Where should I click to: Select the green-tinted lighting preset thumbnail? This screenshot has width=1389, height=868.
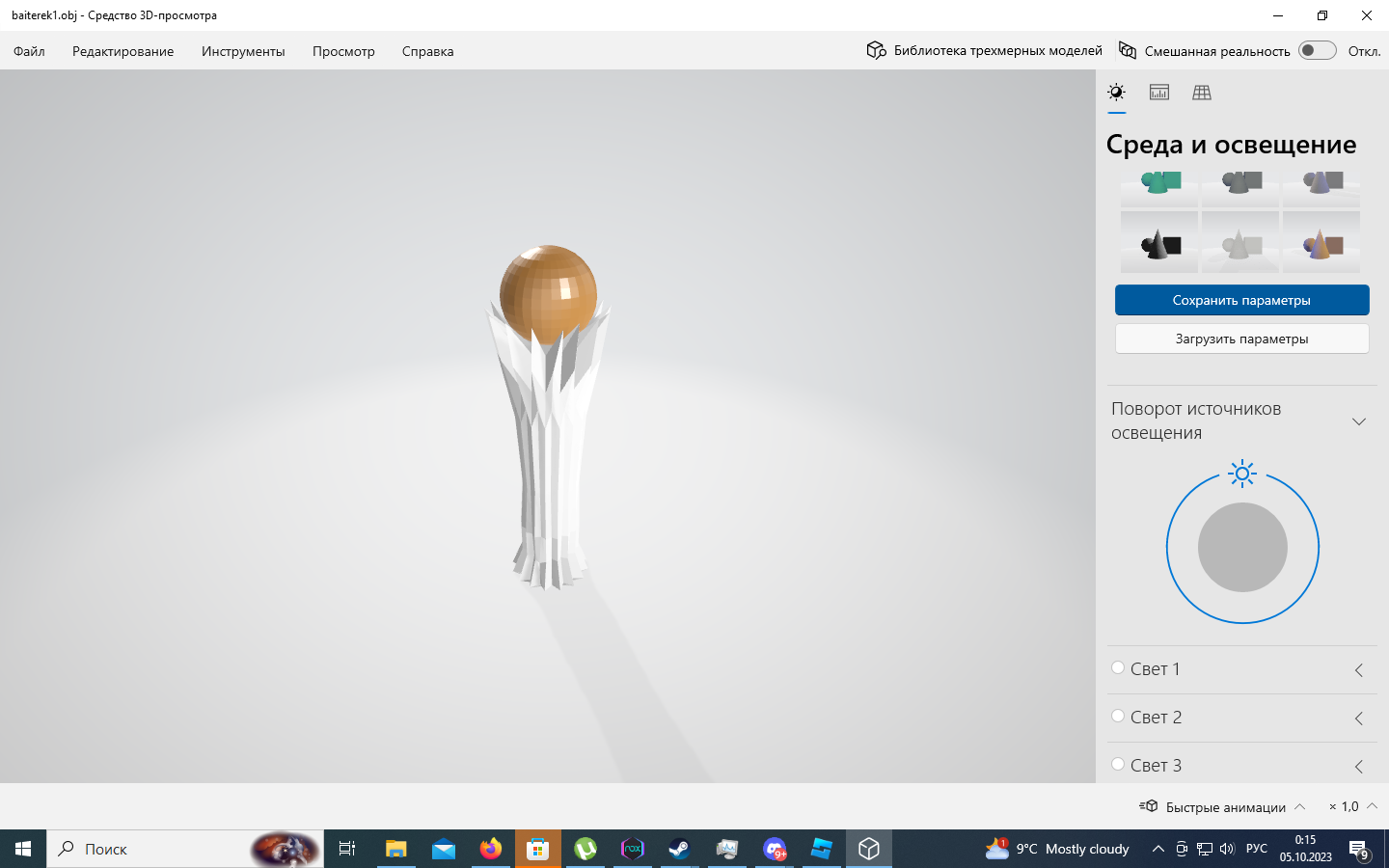pos(1159,189)
